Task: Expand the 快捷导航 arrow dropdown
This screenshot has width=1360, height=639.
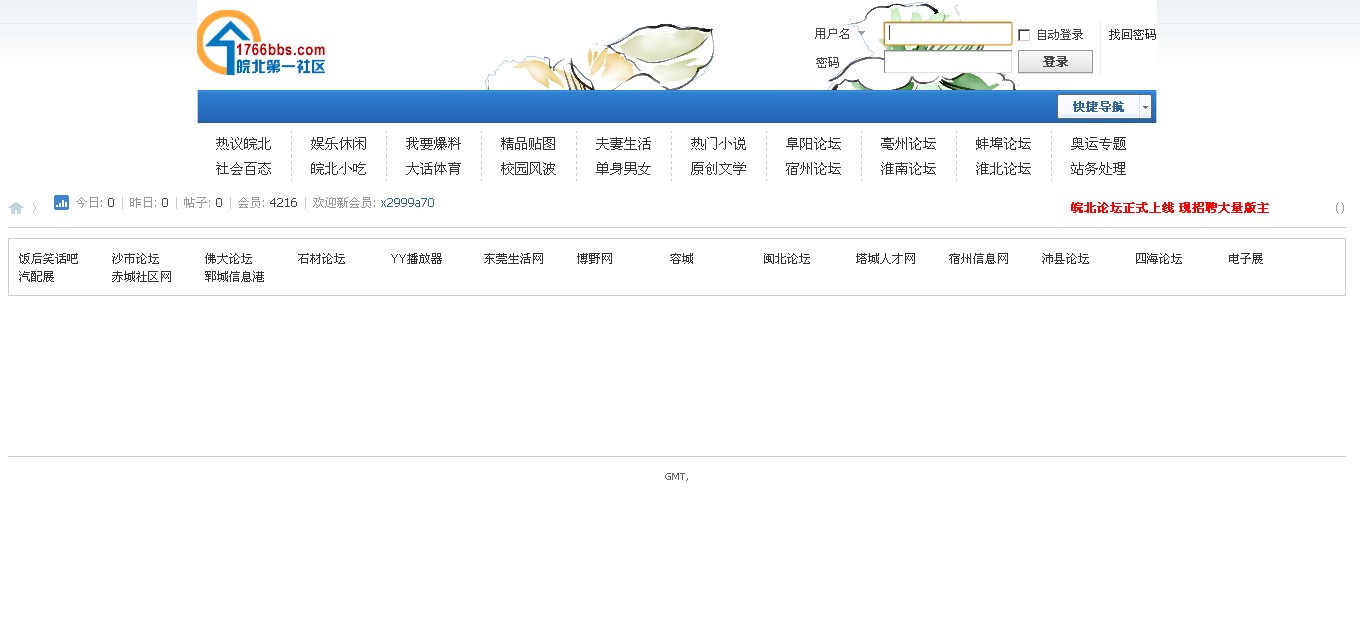Action: point(1146,107)
